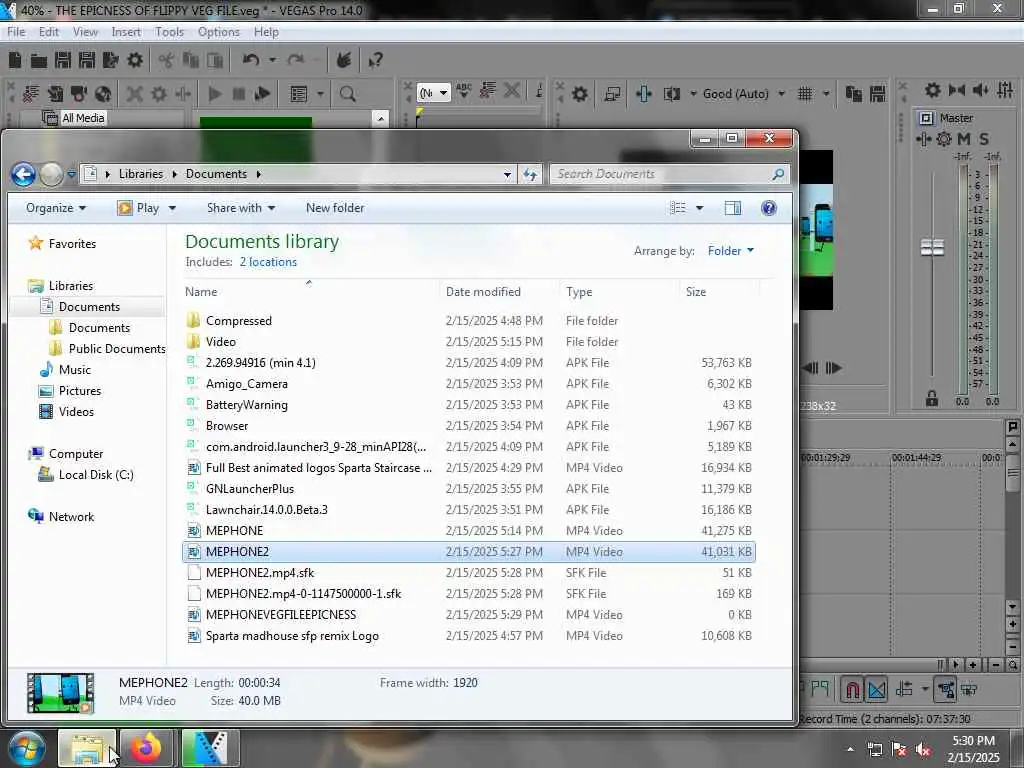The image size is (1024, 768).
Task: Open the Undo history dropdown arrow
Action: (x=272, y=60)
